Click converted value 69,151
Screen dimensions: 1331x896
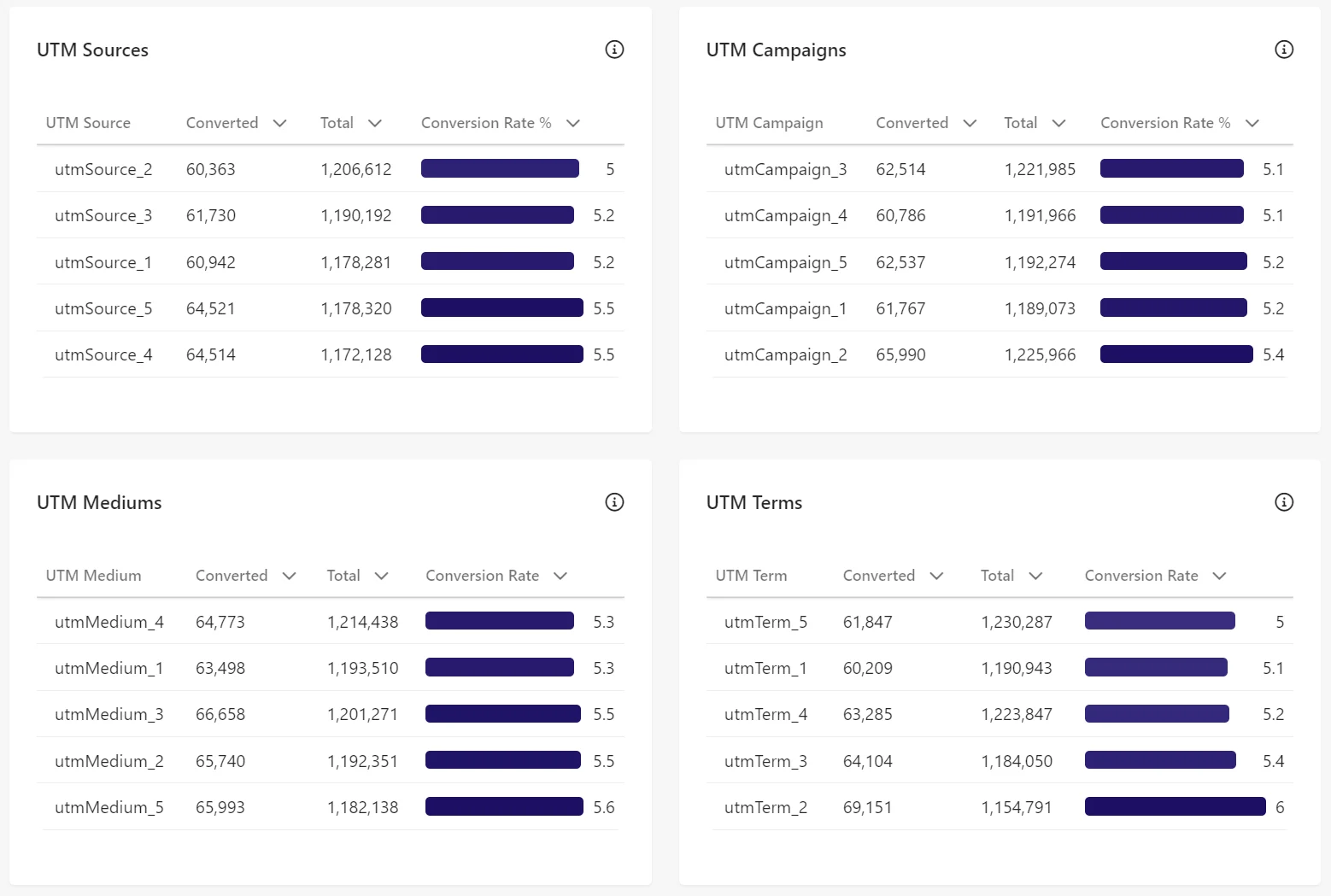click(x=867, y=807)
